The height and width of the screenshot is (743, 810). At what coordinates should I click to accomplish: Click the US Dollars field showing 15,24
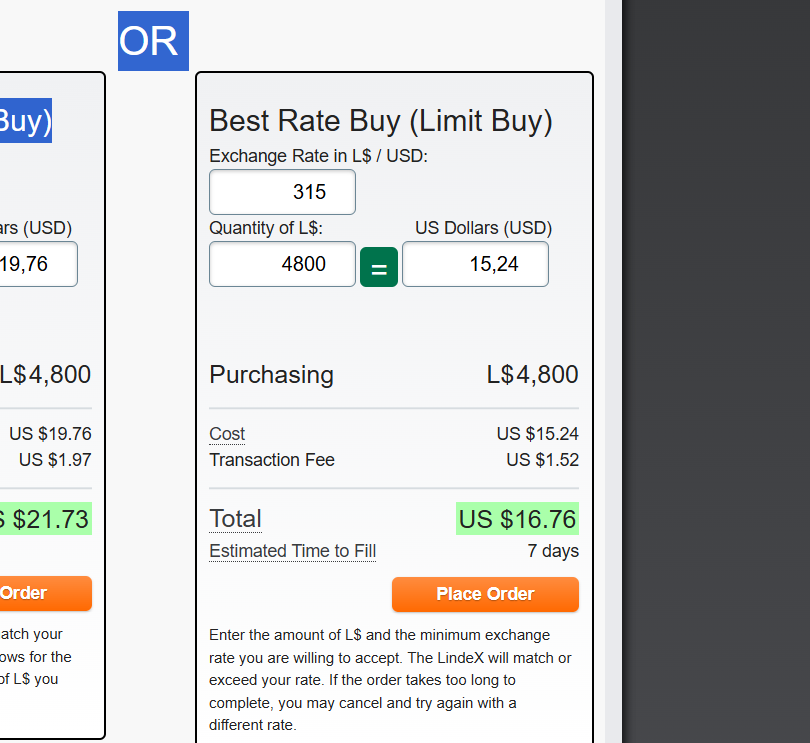coord(475,264)
